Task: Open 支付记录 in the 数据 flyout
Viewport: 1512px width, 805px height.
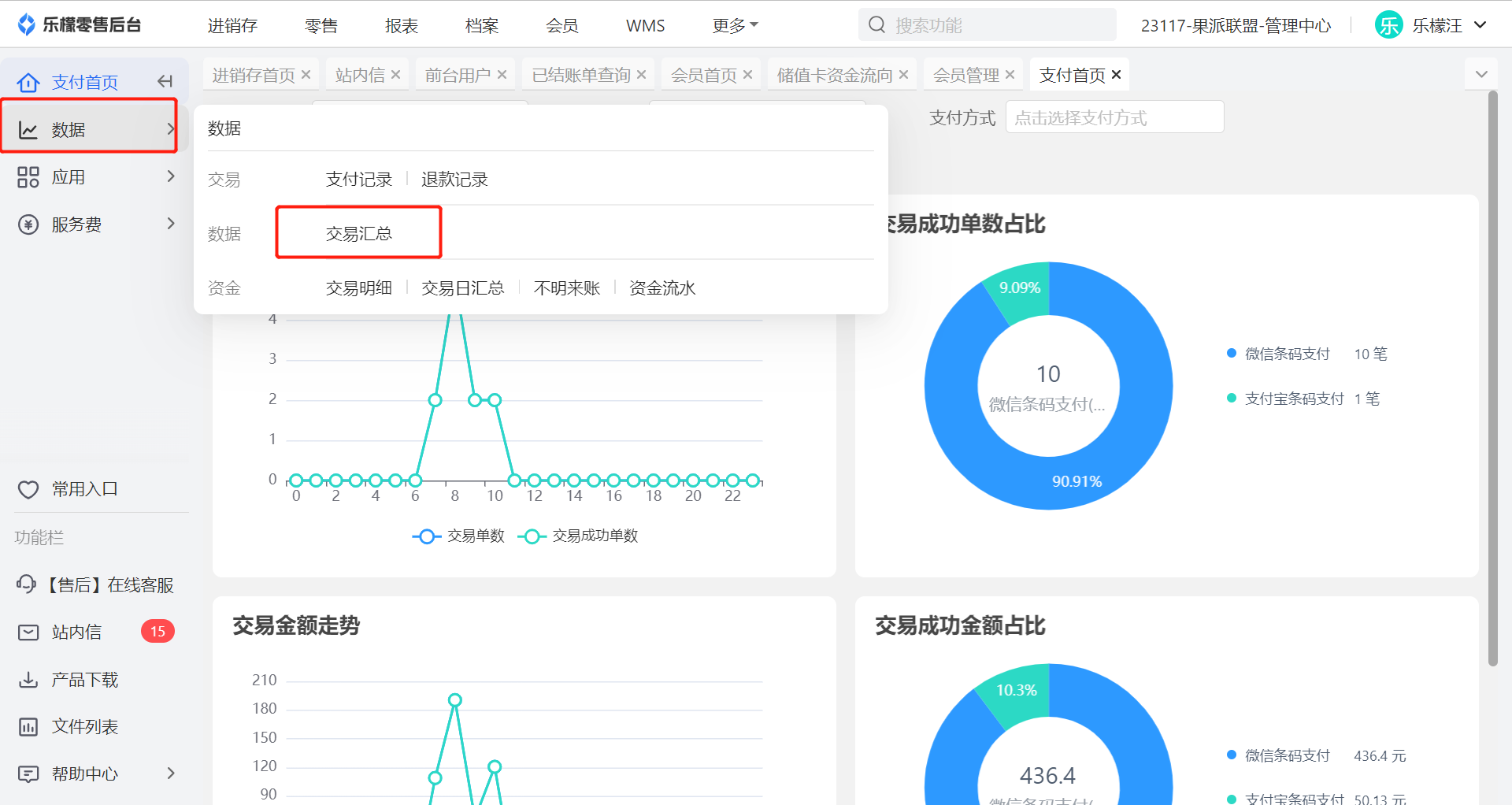Action: point(359,180)
